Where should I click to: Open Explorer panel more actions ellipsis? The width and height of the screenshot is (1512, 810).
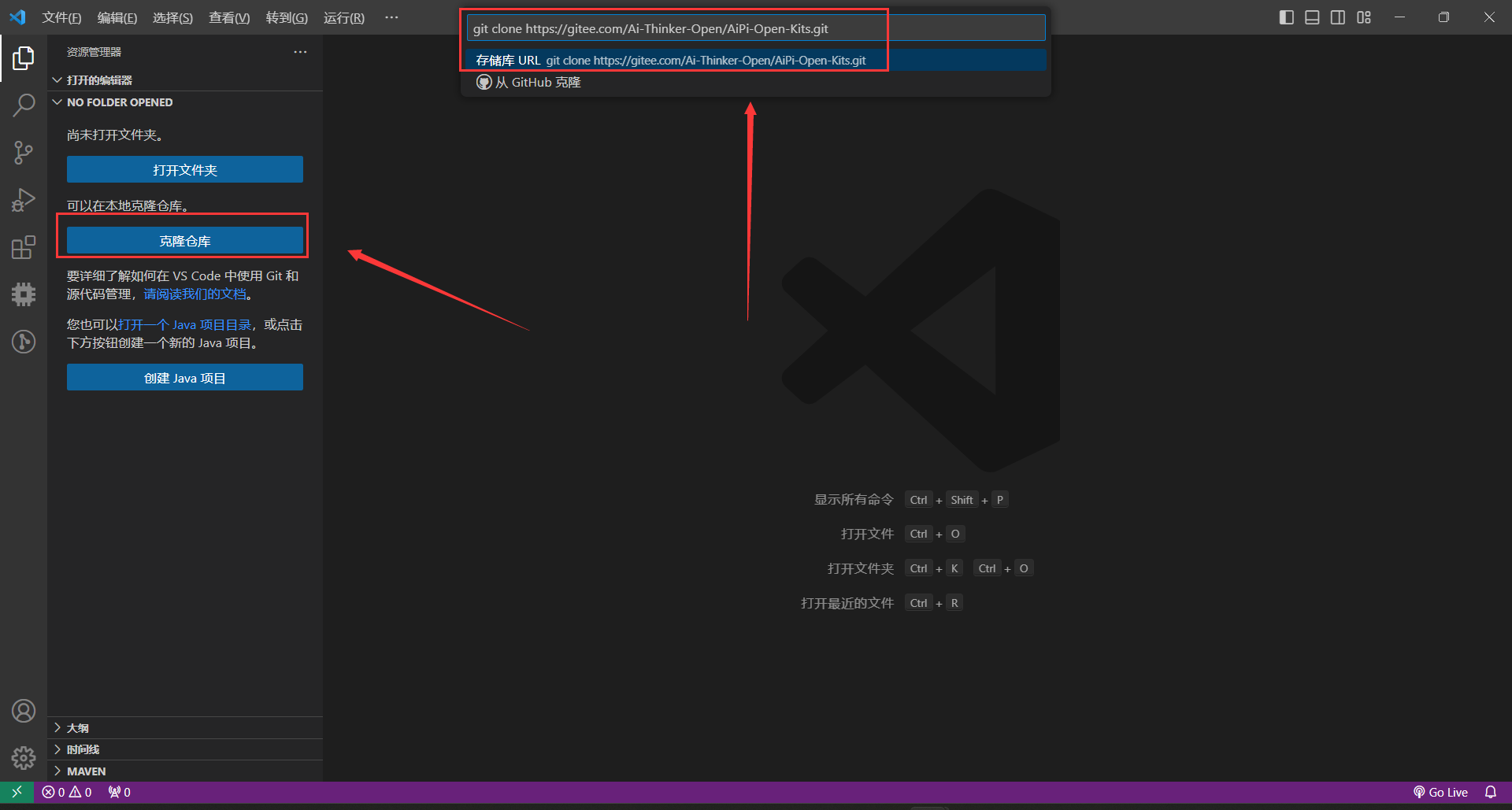(300, 52)
